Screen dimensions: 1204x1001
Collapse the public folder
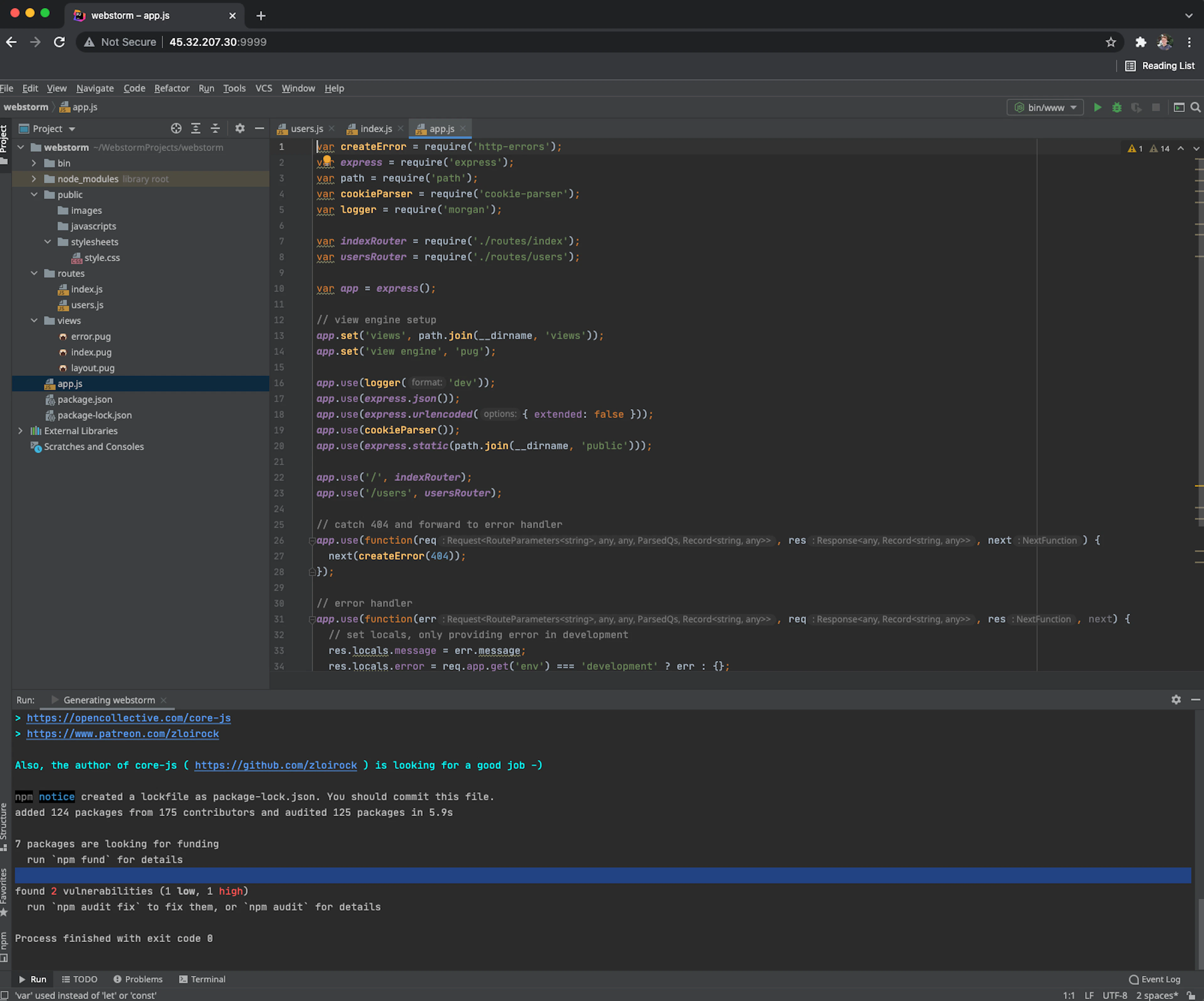pos(34,195)
